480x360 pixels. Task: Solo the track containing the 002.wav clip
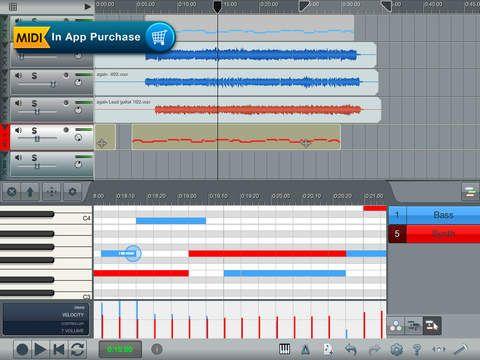pos(34,76)
